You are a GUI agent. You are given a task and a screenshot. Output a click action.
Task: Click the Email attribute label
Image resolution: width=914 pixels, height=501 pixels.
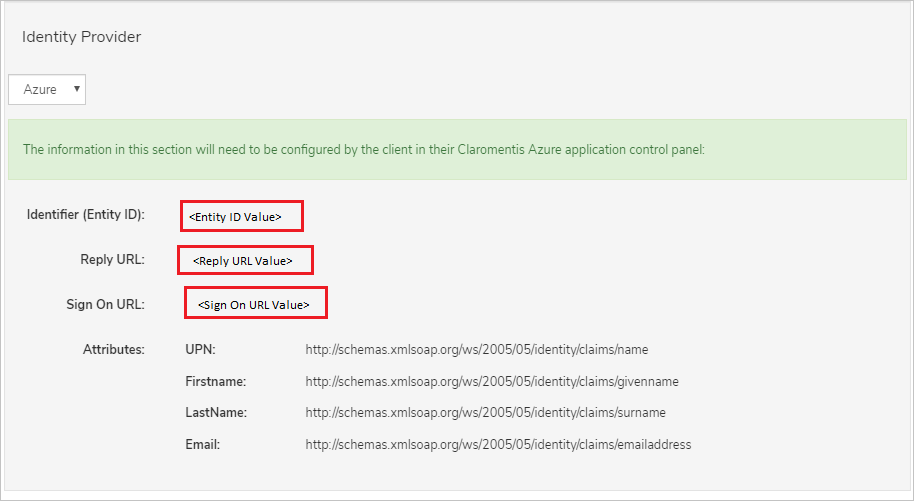tap(203, 444)
